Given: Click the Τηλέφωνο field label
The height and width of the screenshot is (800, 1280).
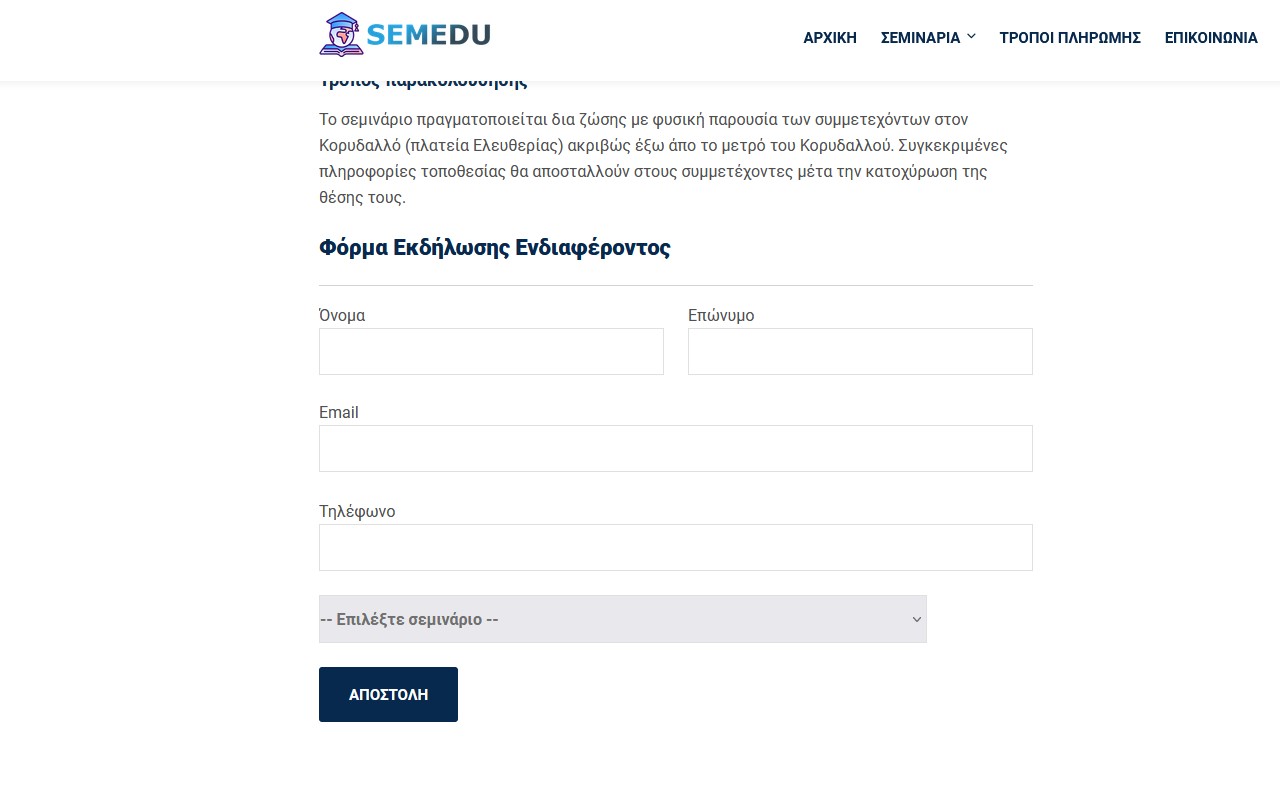Looking at the screenshot, I should point(357,512).
